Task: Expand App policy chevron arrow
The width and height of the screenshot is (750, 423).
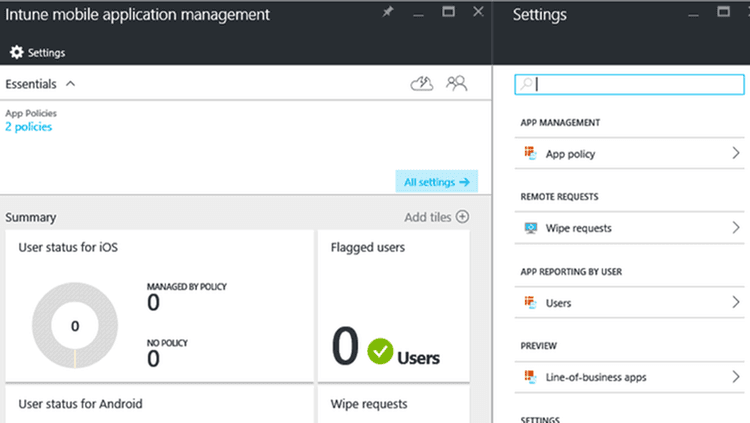Action: click(x=735, y=154)
